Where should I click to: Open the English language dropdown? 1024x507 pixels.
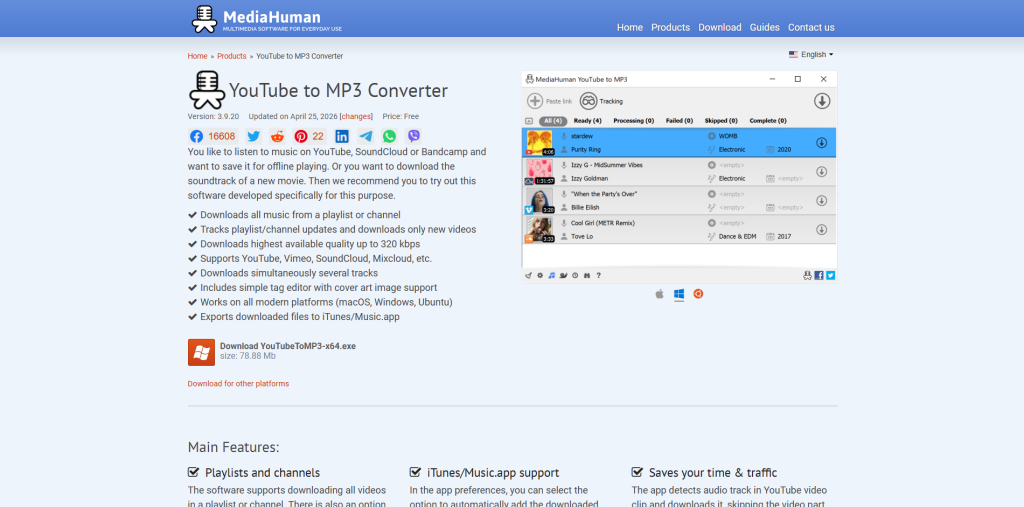pyautogui.click(x=811, y=55)
